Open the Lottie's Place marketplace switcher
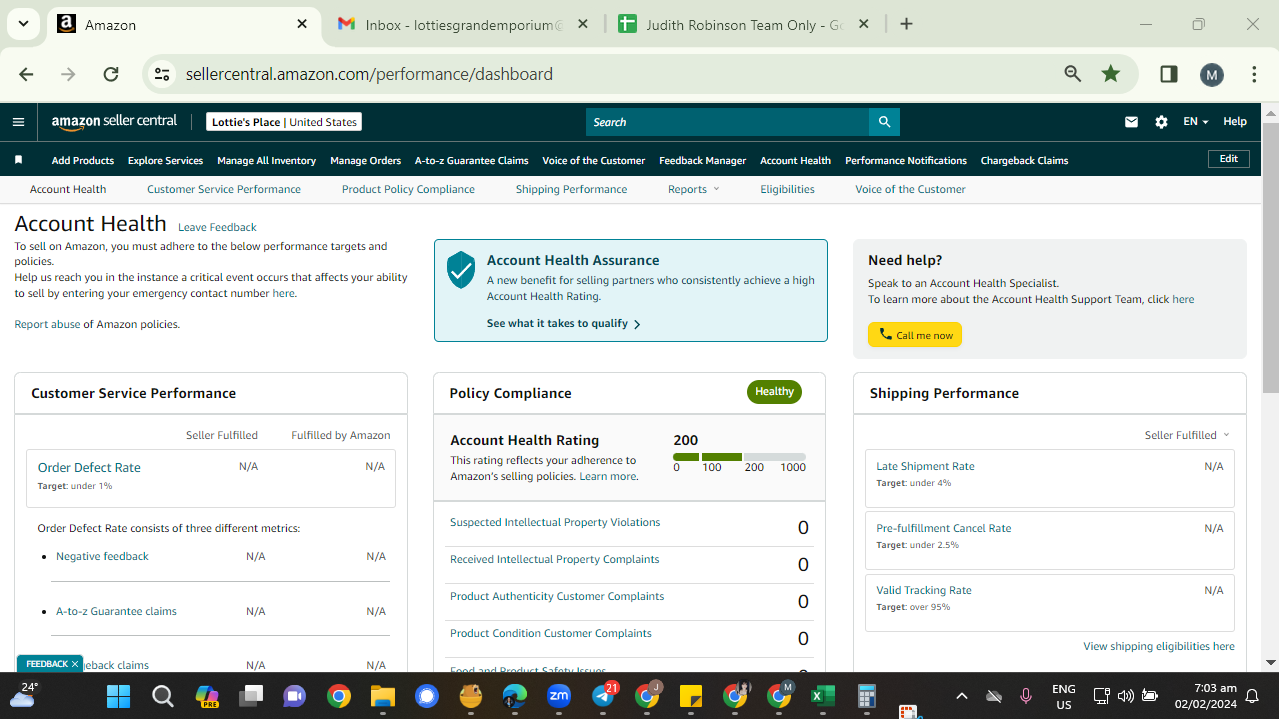 tap(284, 122)
